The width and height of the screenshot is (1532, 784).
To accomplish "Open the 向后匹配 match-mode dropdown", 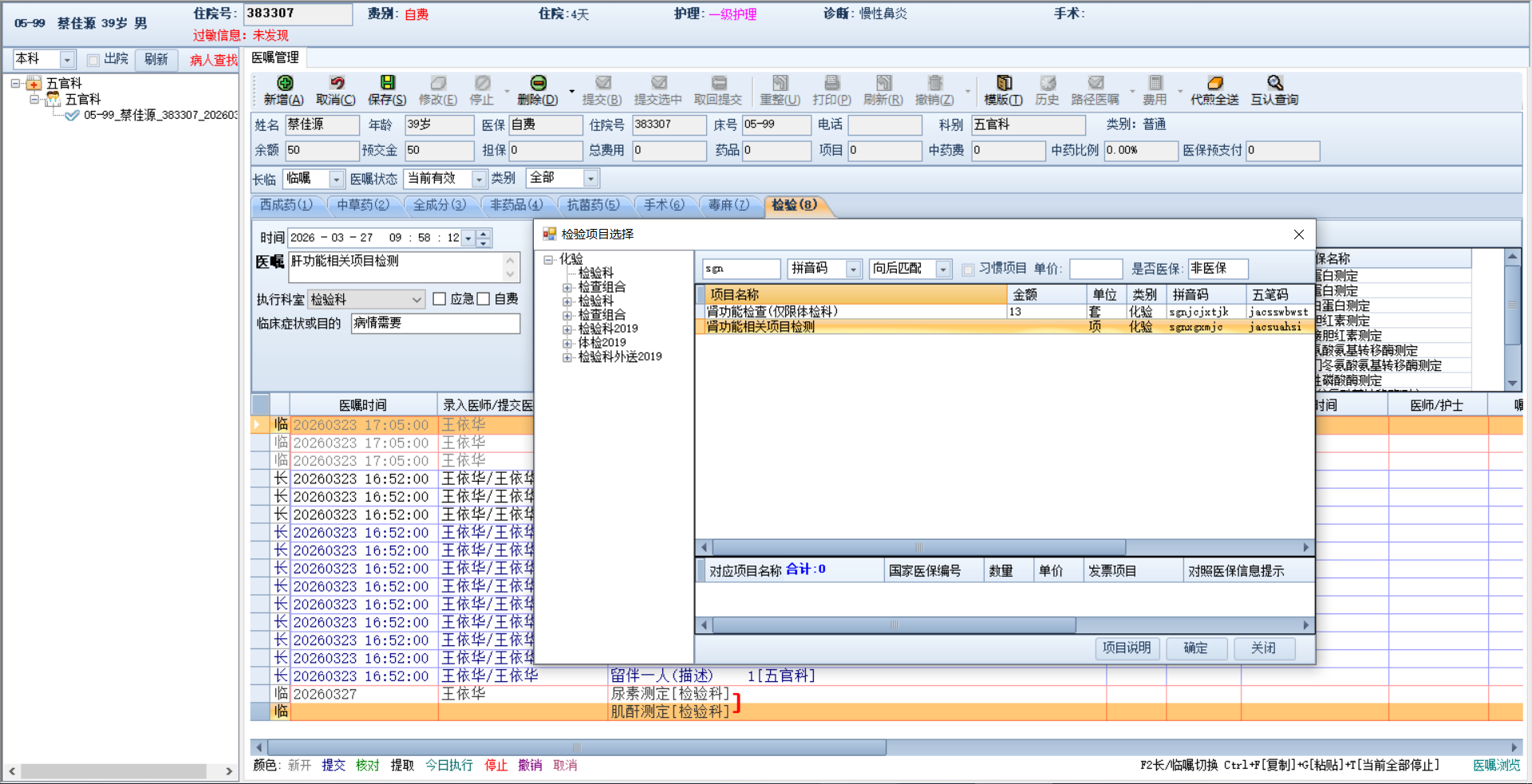I will [x=943, y=270].
